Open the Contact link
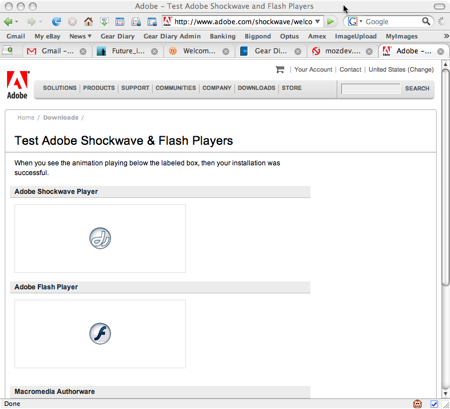The height and width of the screenshot is (409, 450). click(350, 69)
